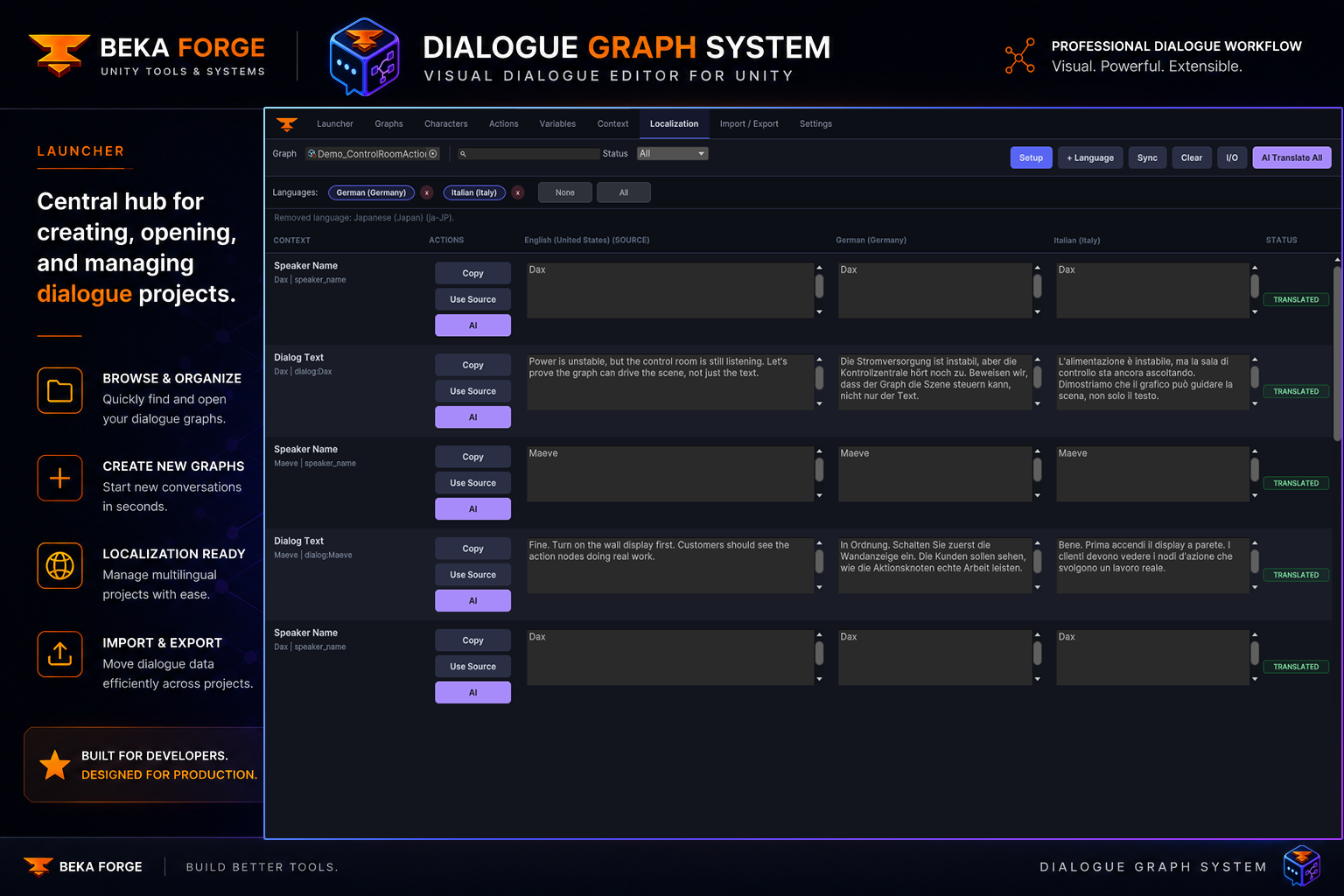Toggle the German (Germany) language chip
The height and width of the screenshot is (896, 1344).
point(371,192)
